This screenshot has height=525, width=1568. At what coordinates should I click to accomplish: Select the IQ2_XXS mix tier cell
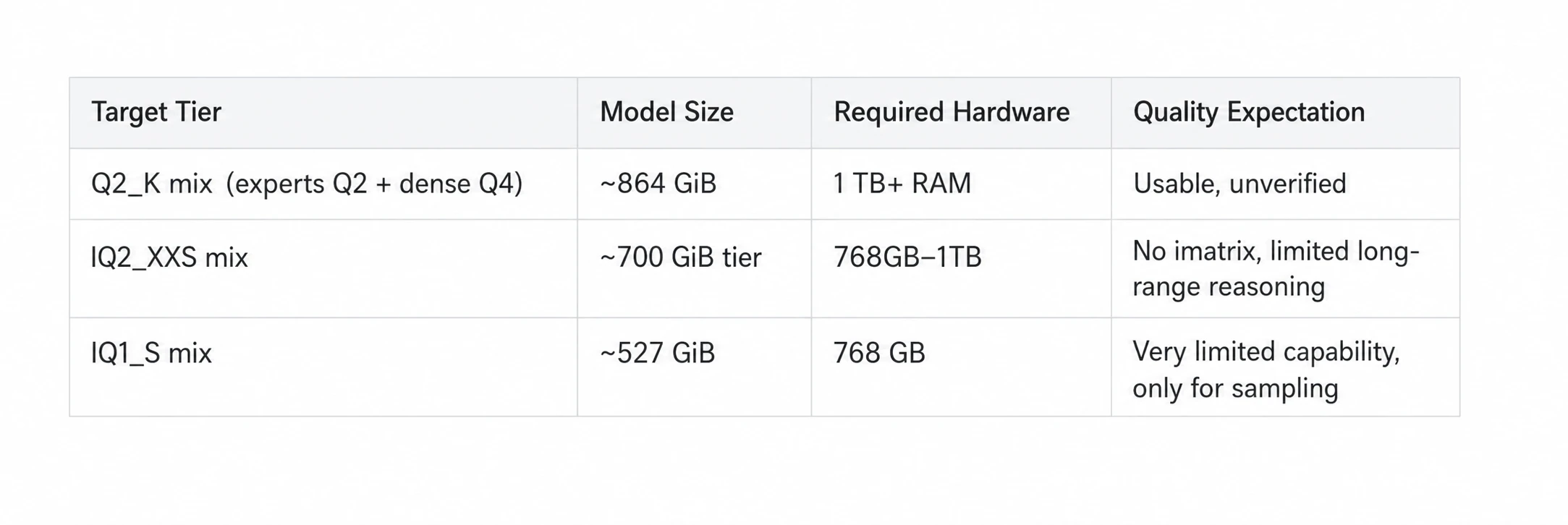tap(323, 268)
